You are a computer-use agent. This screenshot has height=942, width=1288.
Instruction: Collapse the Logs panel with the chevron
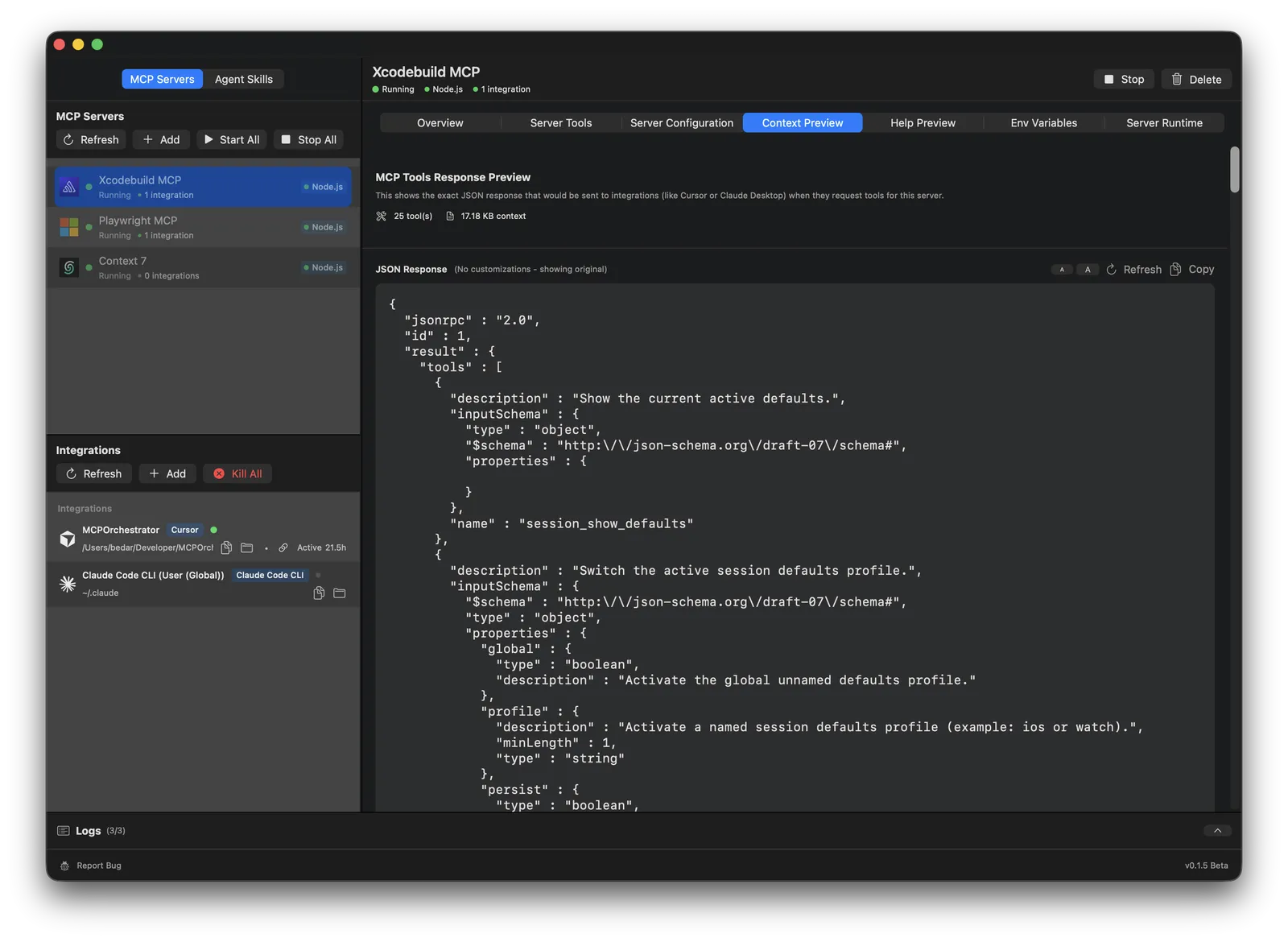pos(1218,830)
